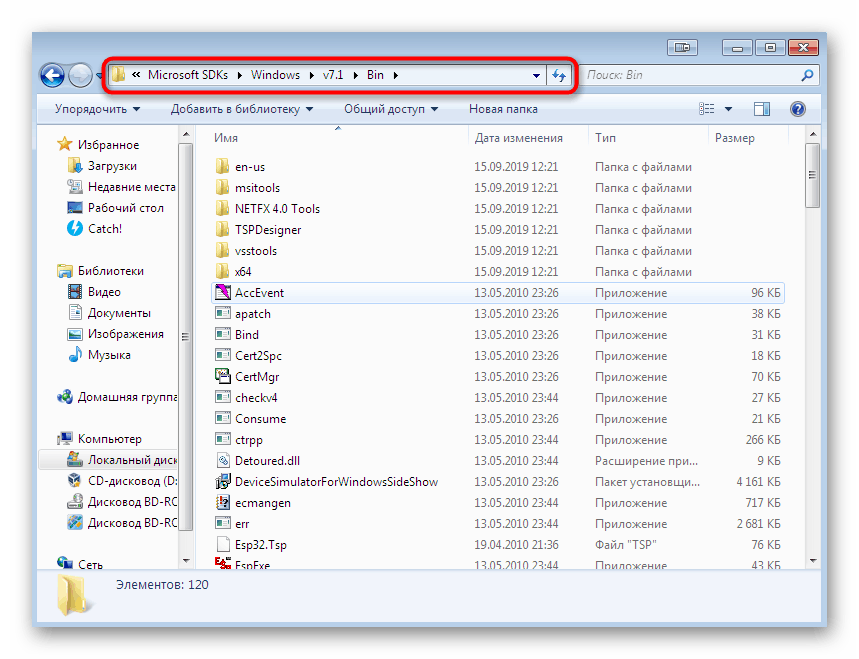
Task: Click the Новая папка button
Action: (503, 109)
